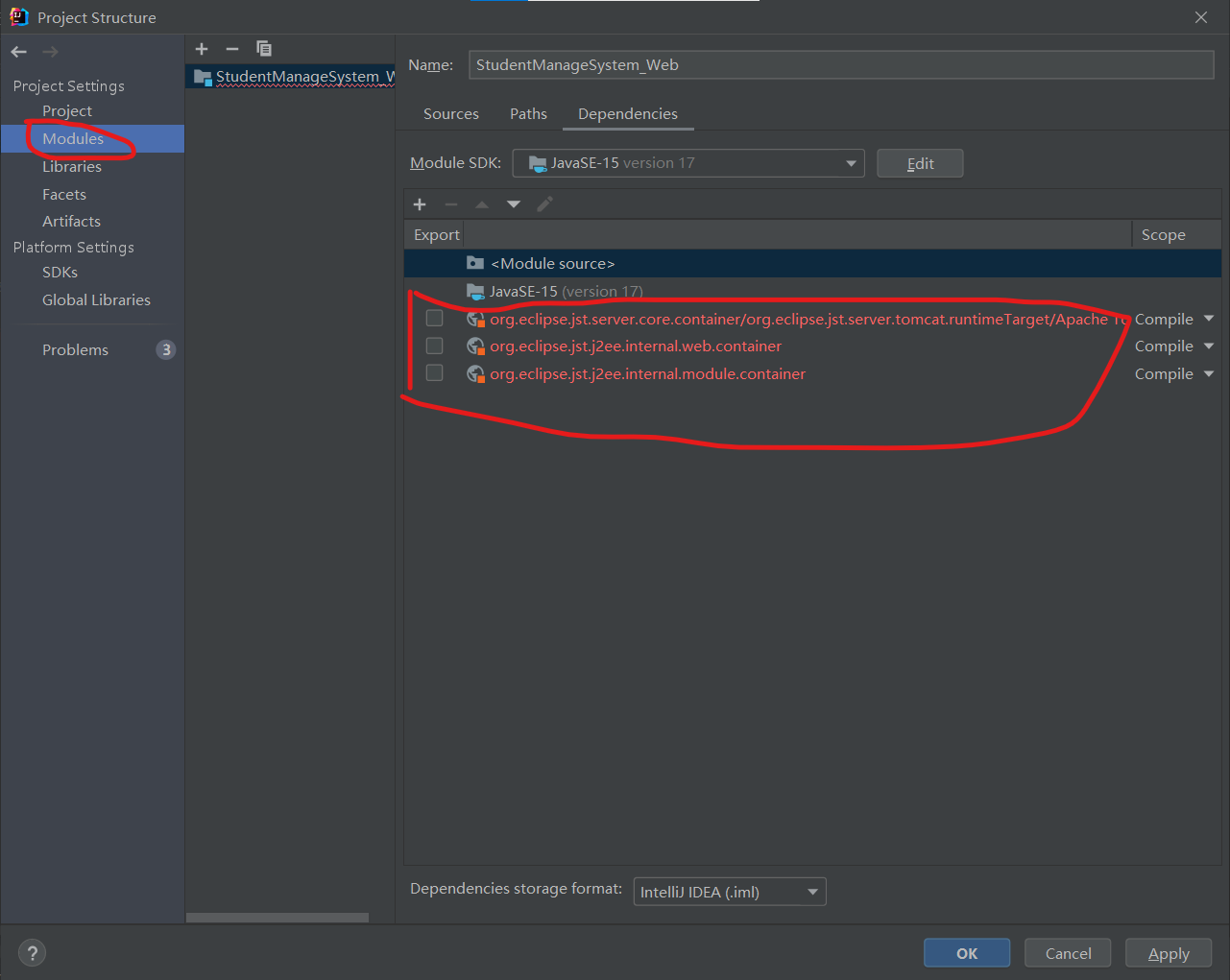Image resolution: width=1230 pixels, height=980 pixels.
Task: Check export for j2ee.internal.web.container
Action: 435,346
